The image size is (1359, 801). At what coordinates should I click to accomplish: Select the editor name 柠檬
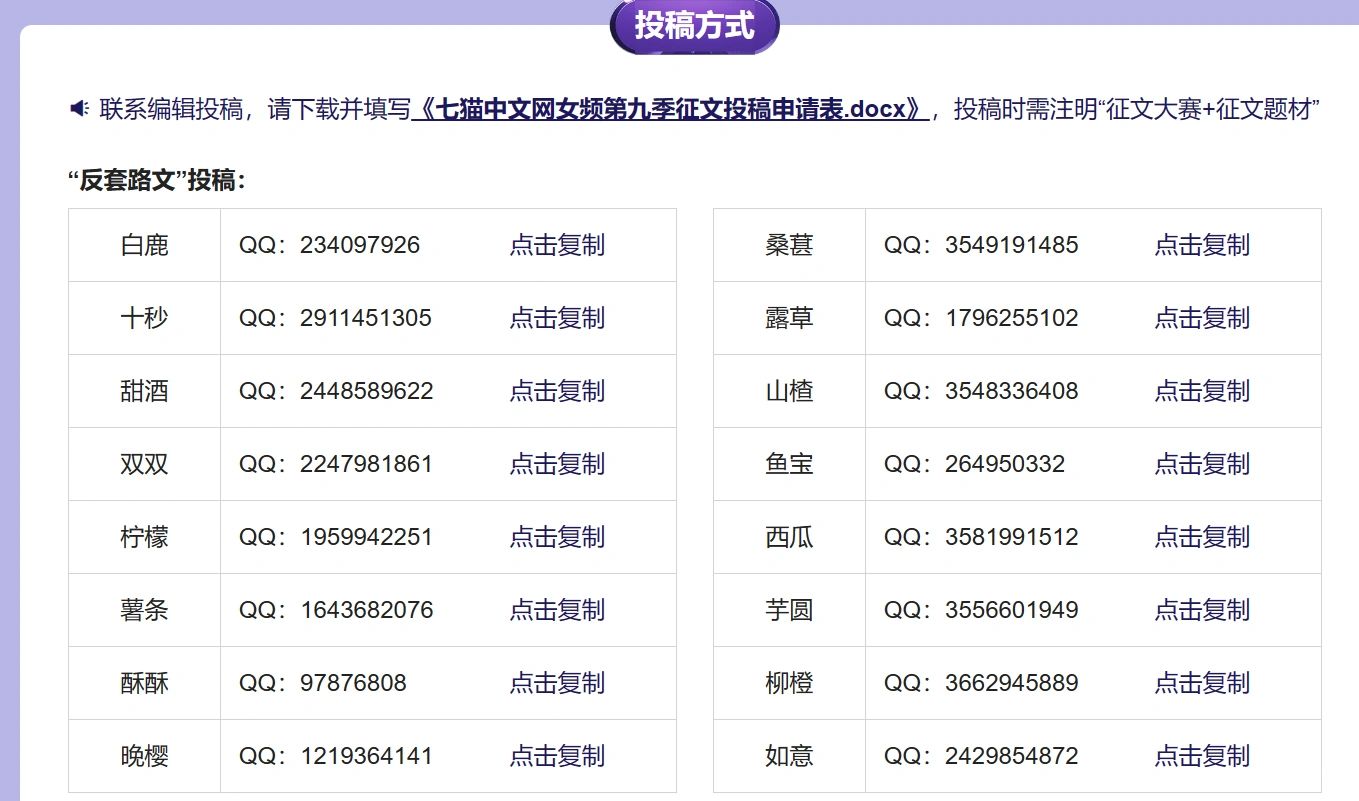[144, 537]
